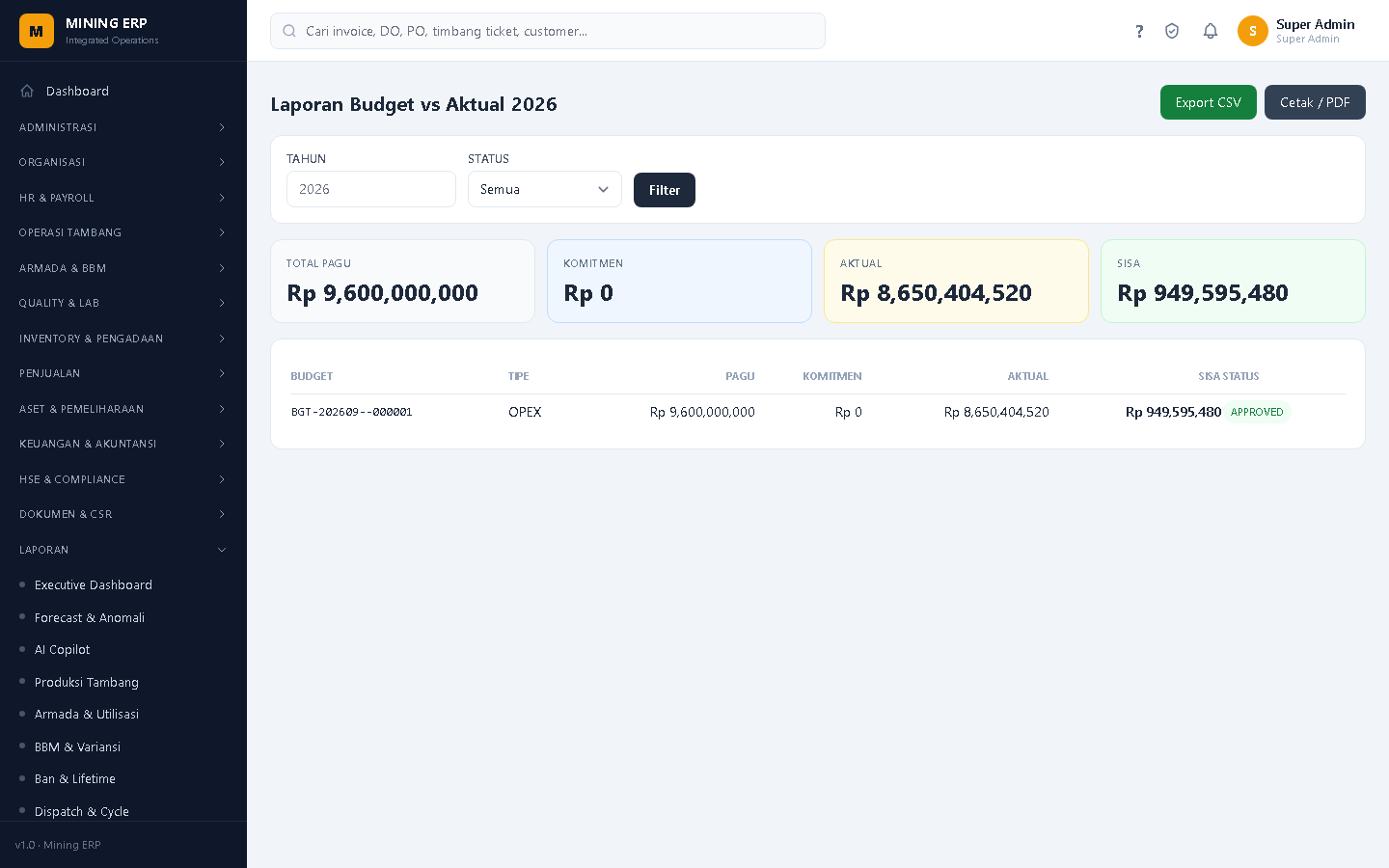Collapse the Laporan section
The image size is (1389, 868).
pos(123,550)
